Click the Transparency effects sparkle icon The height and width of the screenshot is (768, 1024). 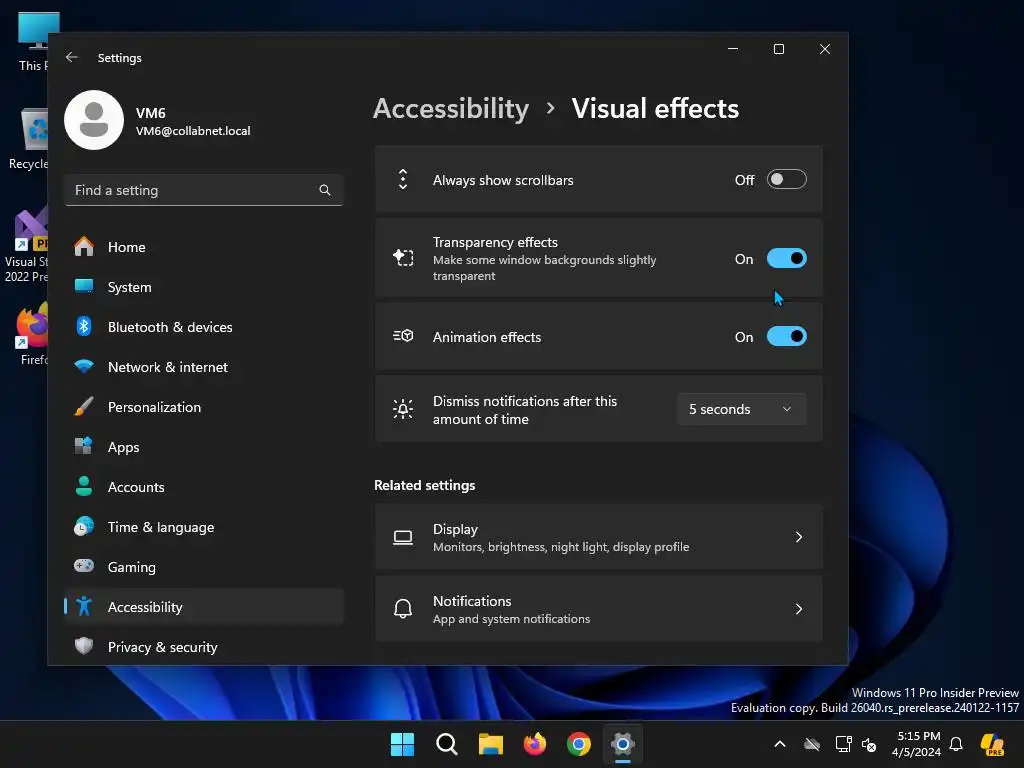coord(403,258)
